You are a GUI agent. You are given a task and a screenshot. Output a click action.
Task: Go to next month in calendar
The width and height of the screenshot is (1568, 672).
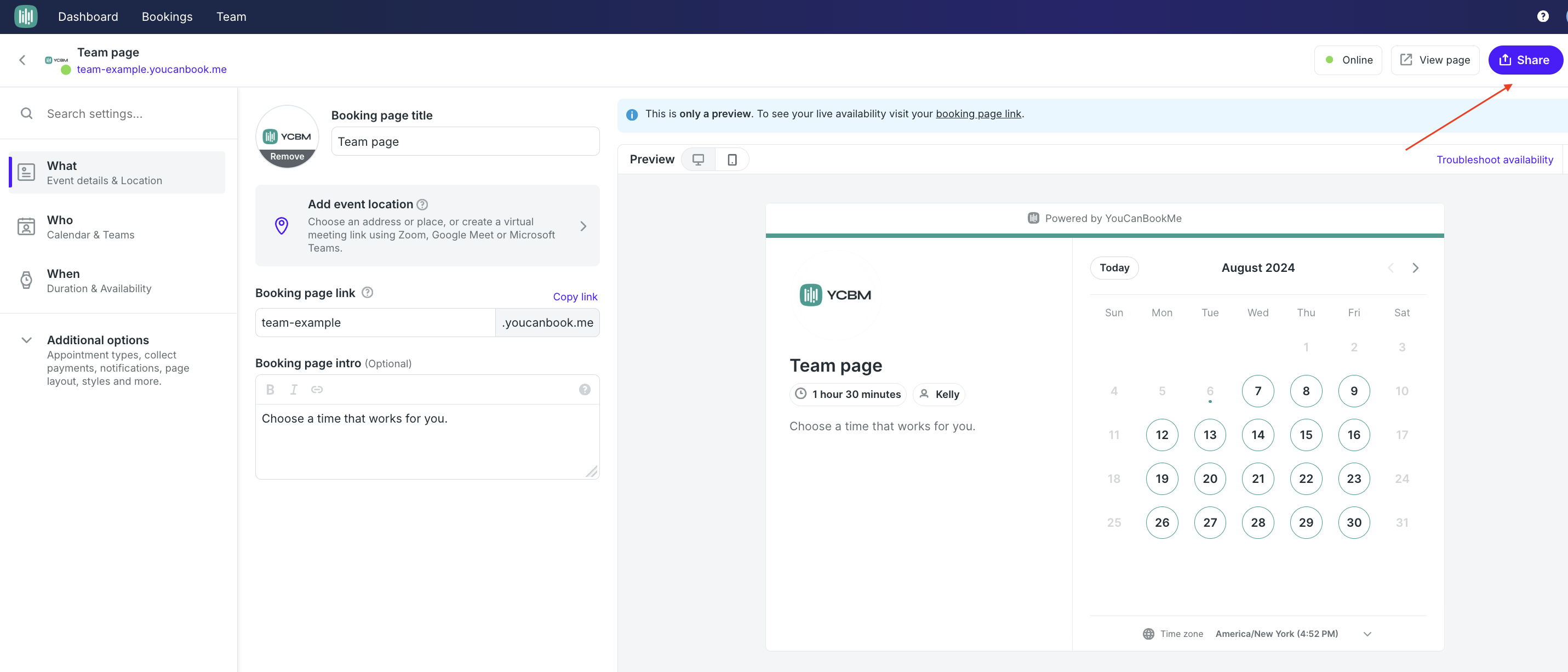[x=1415, y=268]
